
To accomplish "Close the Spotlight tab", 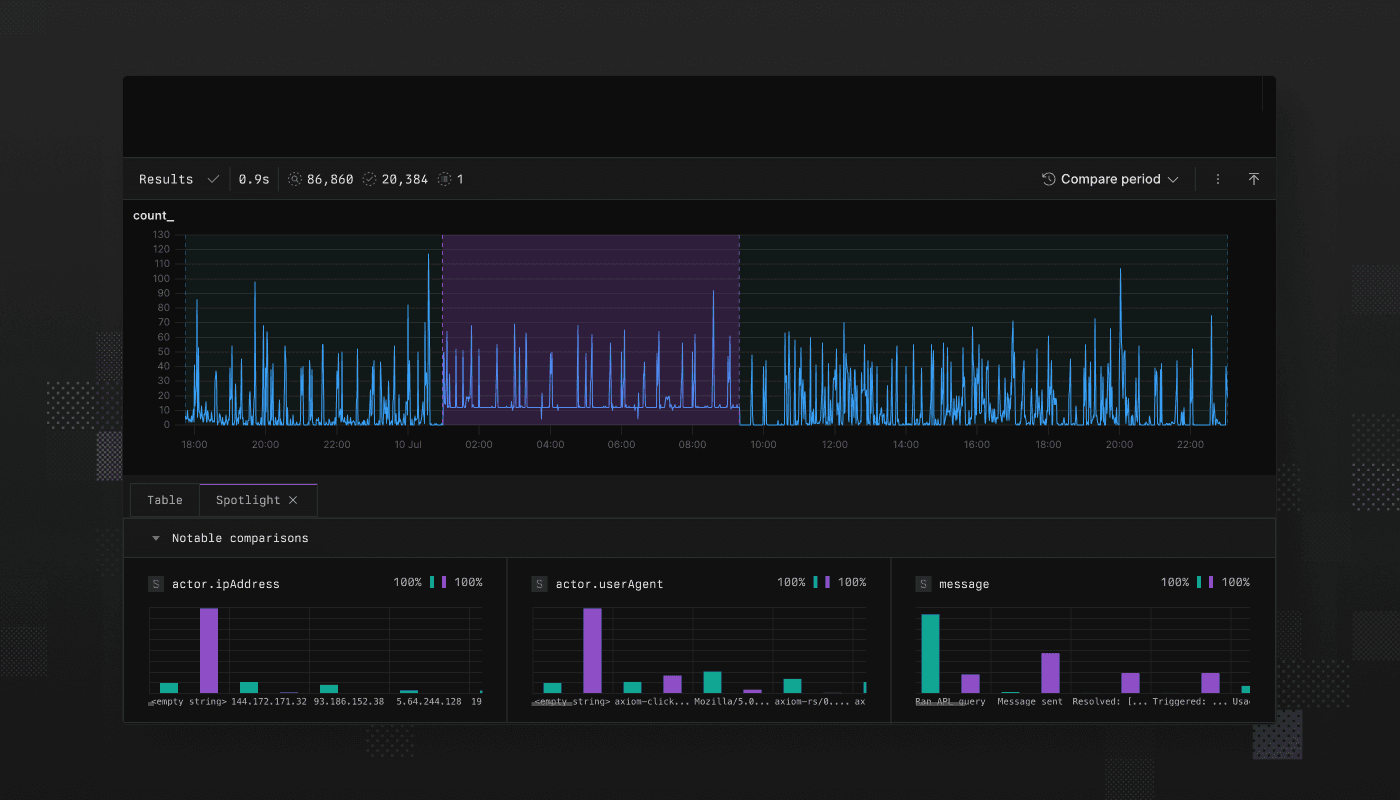I will pyautogui.click(x=293, y=499).
